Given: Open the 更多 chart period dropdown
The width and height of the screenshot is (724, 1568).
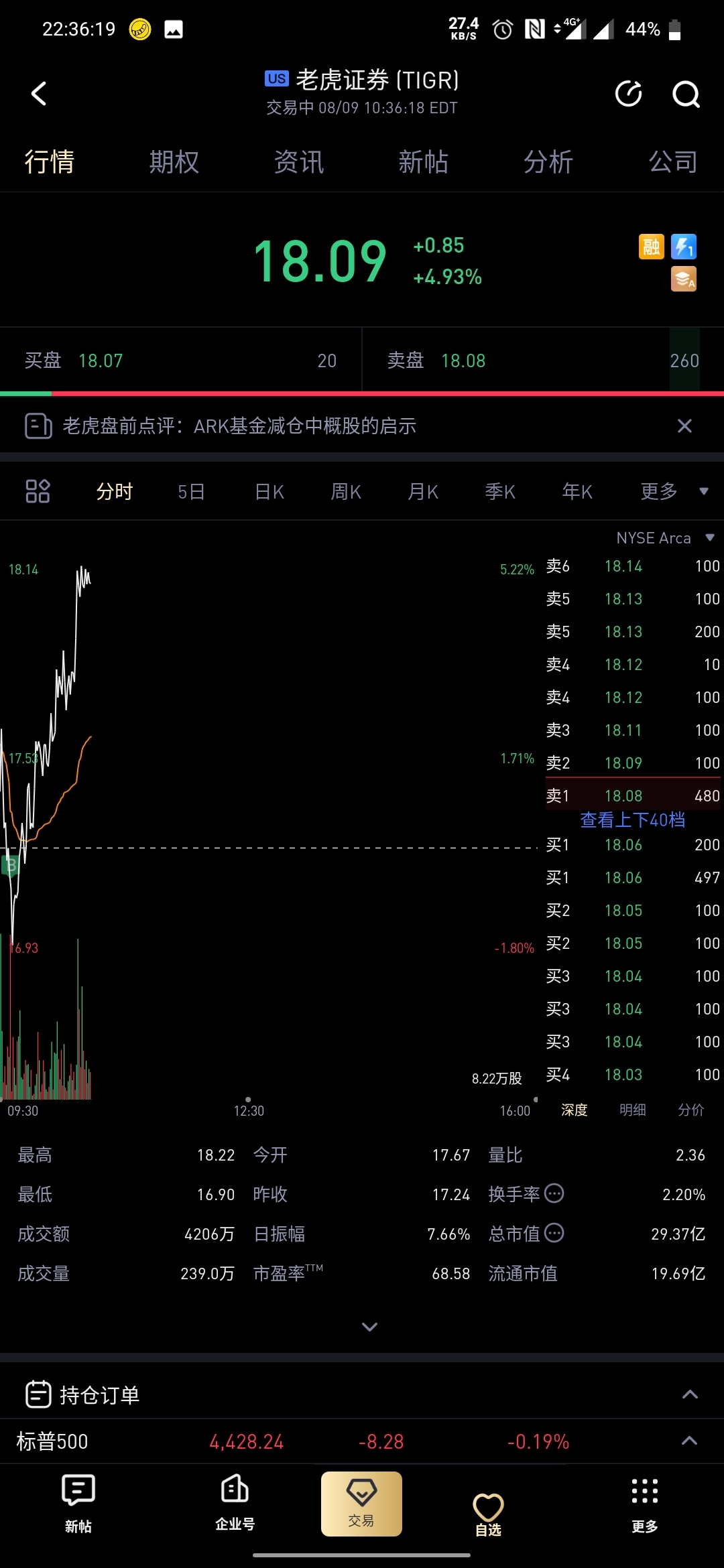Looking at the screenshot, I should click(x=674, y=491).
